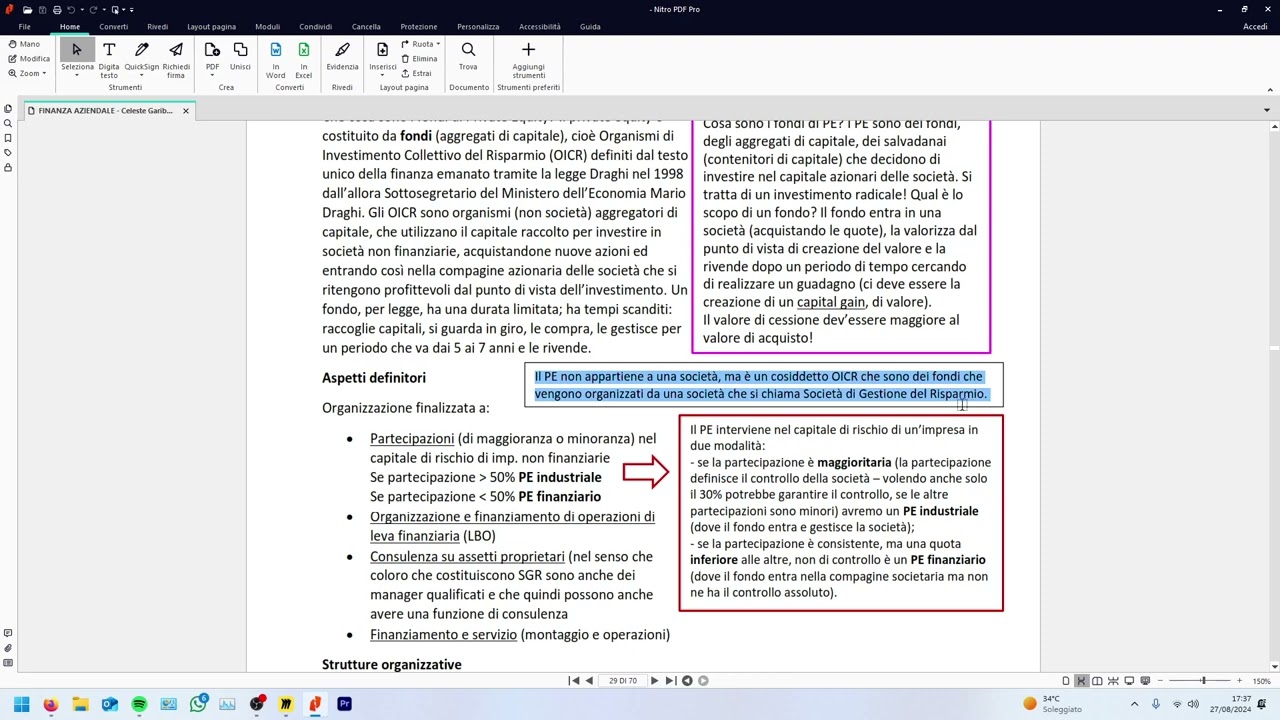Open the Accessibilità tab
The height and width of the screenshot is (720, 1280).
[x=539, y=27]
